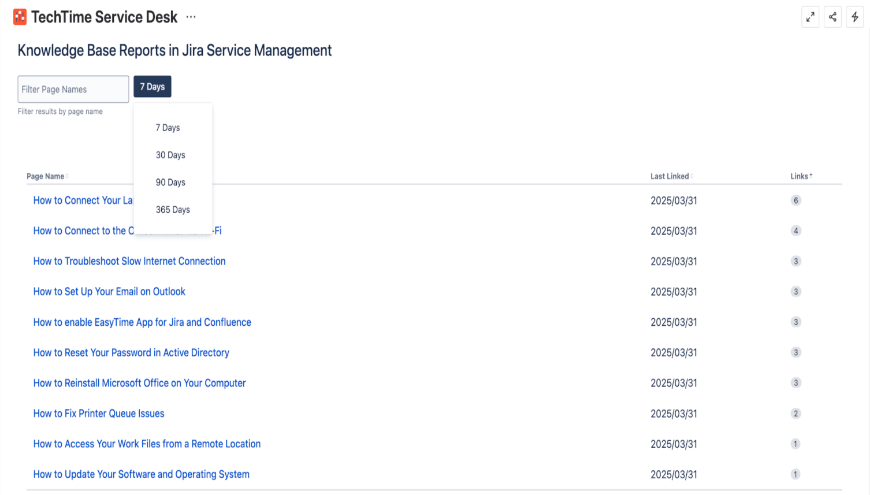The height and width of the screenshot is (495, 870).
Task: Open How to Troubleshoot Slow Internet Connection
Action: coord(129,261)
